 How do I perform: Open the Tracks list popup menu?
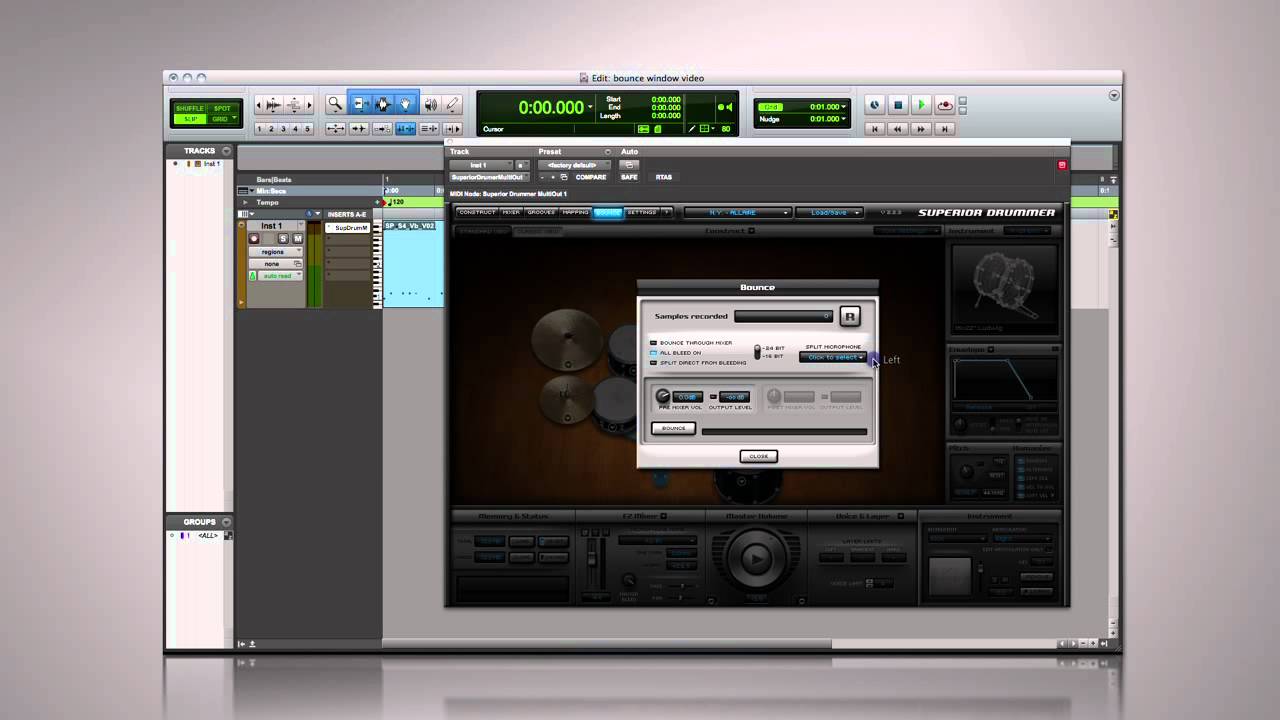point(227,151)
